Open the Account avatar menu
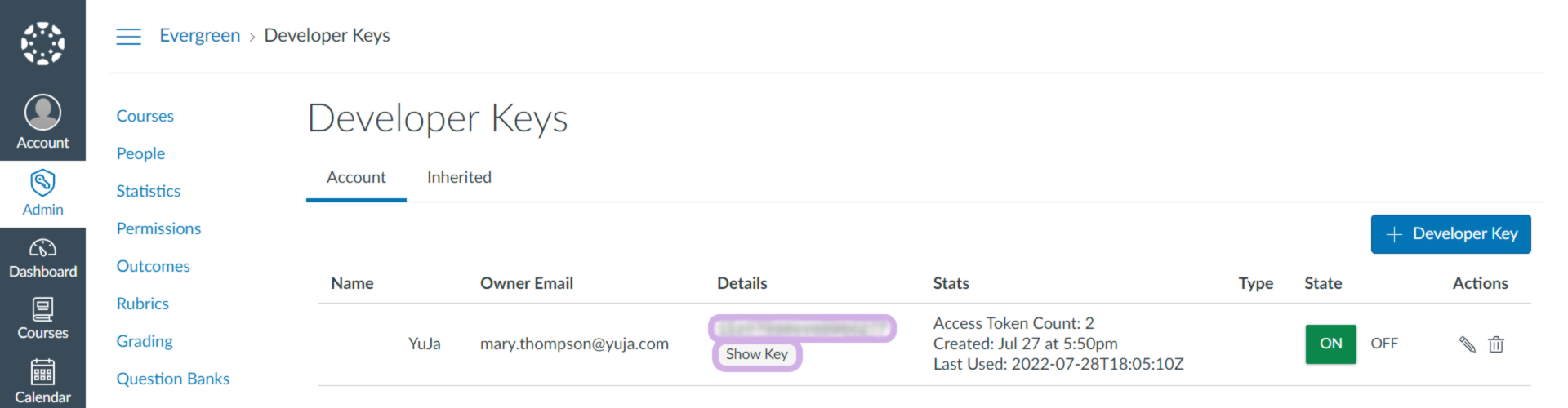The image size is (1568, 408). [42, 113]
